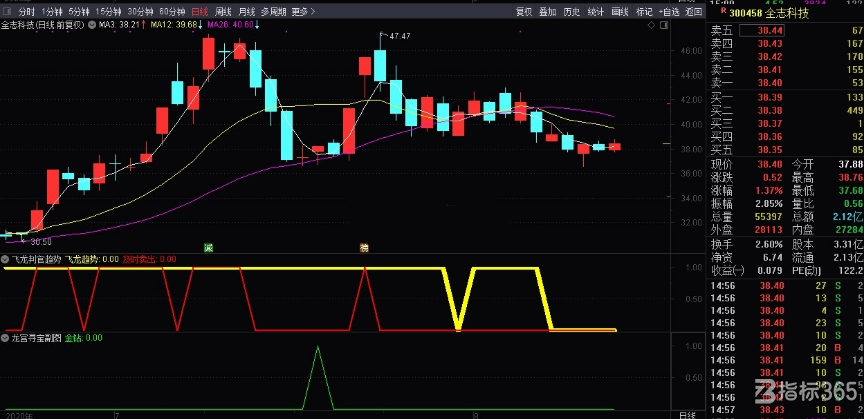Open the 多周期 multi-period view

(274, 12)
